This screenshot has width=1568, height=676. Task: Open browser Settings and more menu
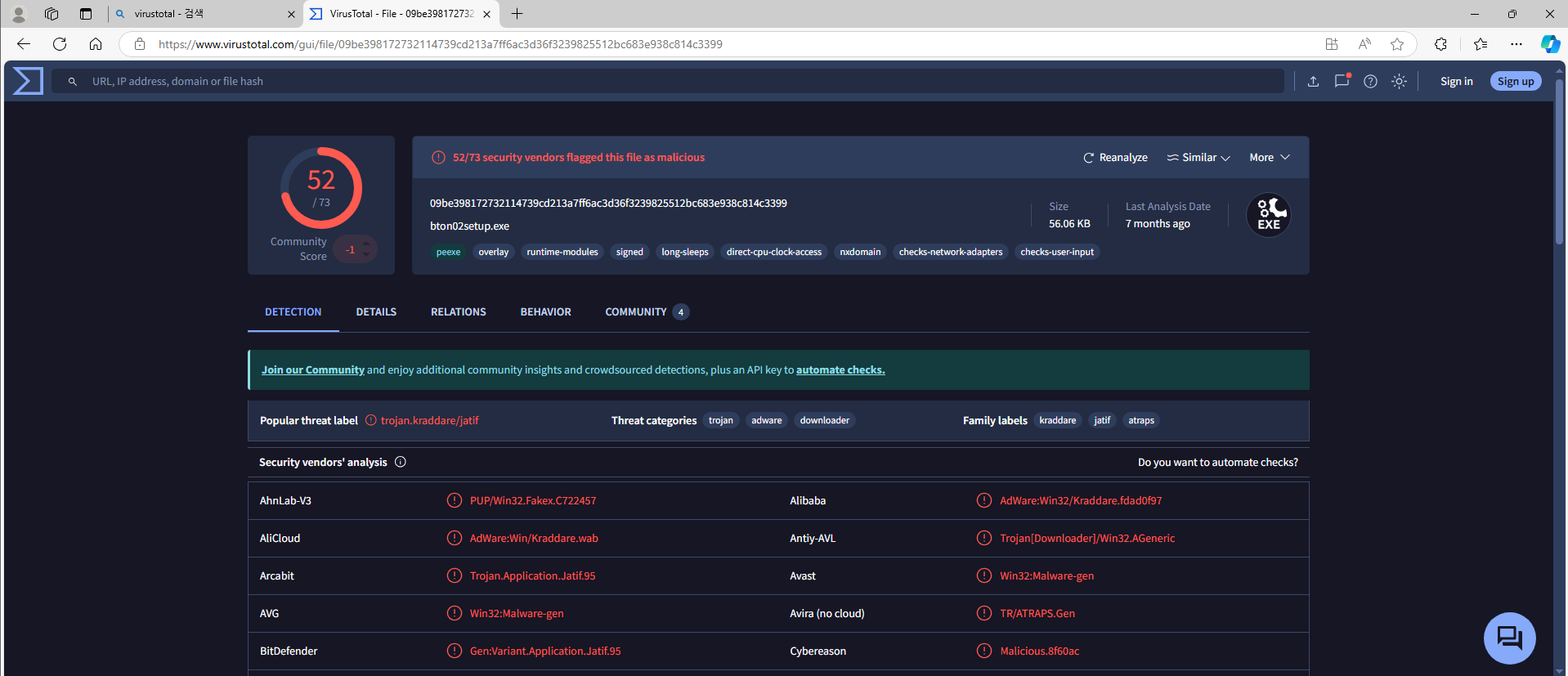[x=1516, y=44]
